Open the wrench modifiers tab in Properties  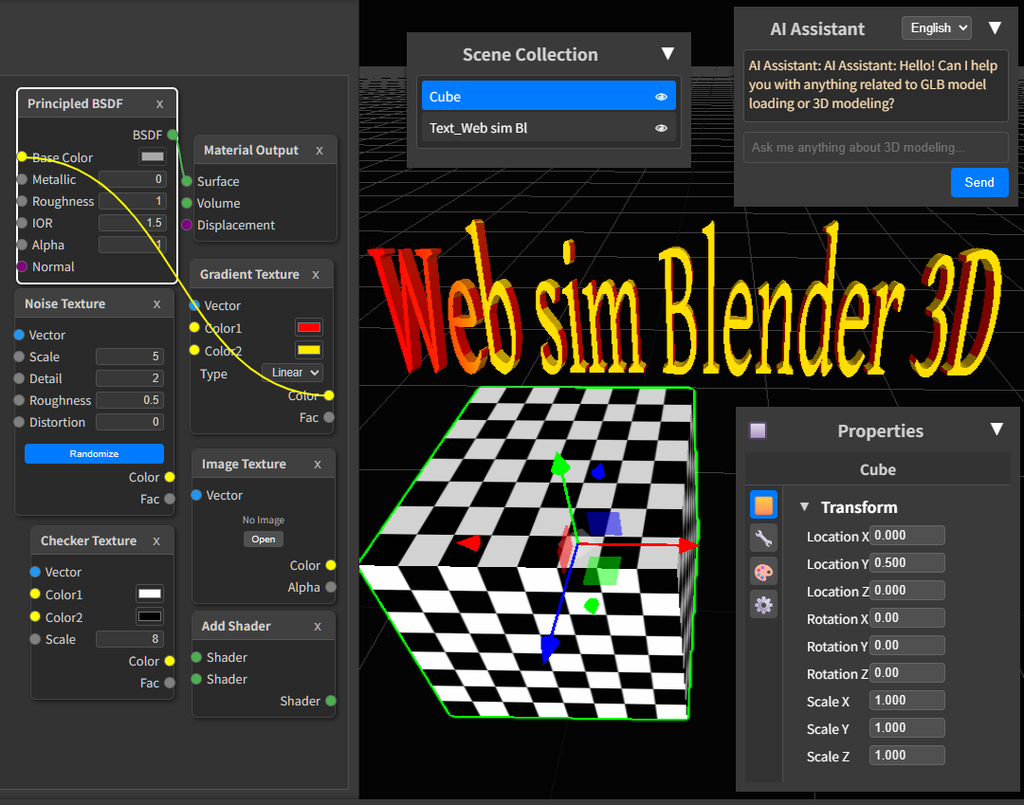(763, 538)
